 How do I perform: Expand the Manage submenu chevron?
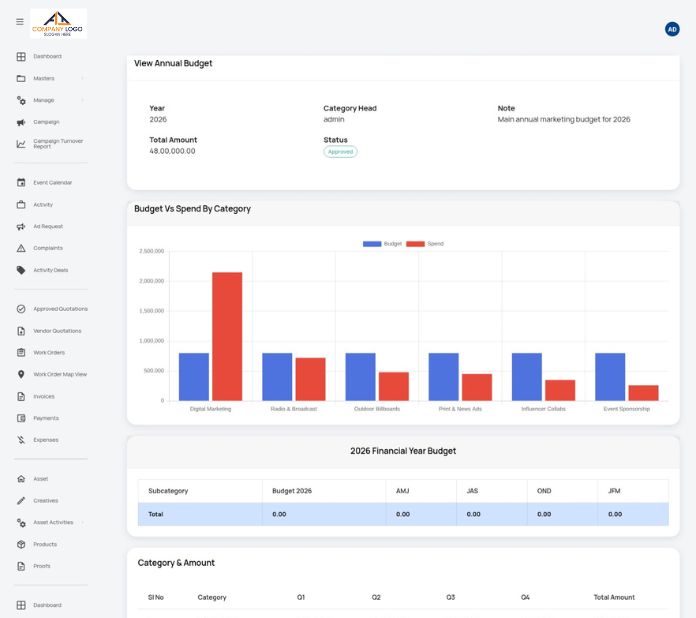point(83,100)
